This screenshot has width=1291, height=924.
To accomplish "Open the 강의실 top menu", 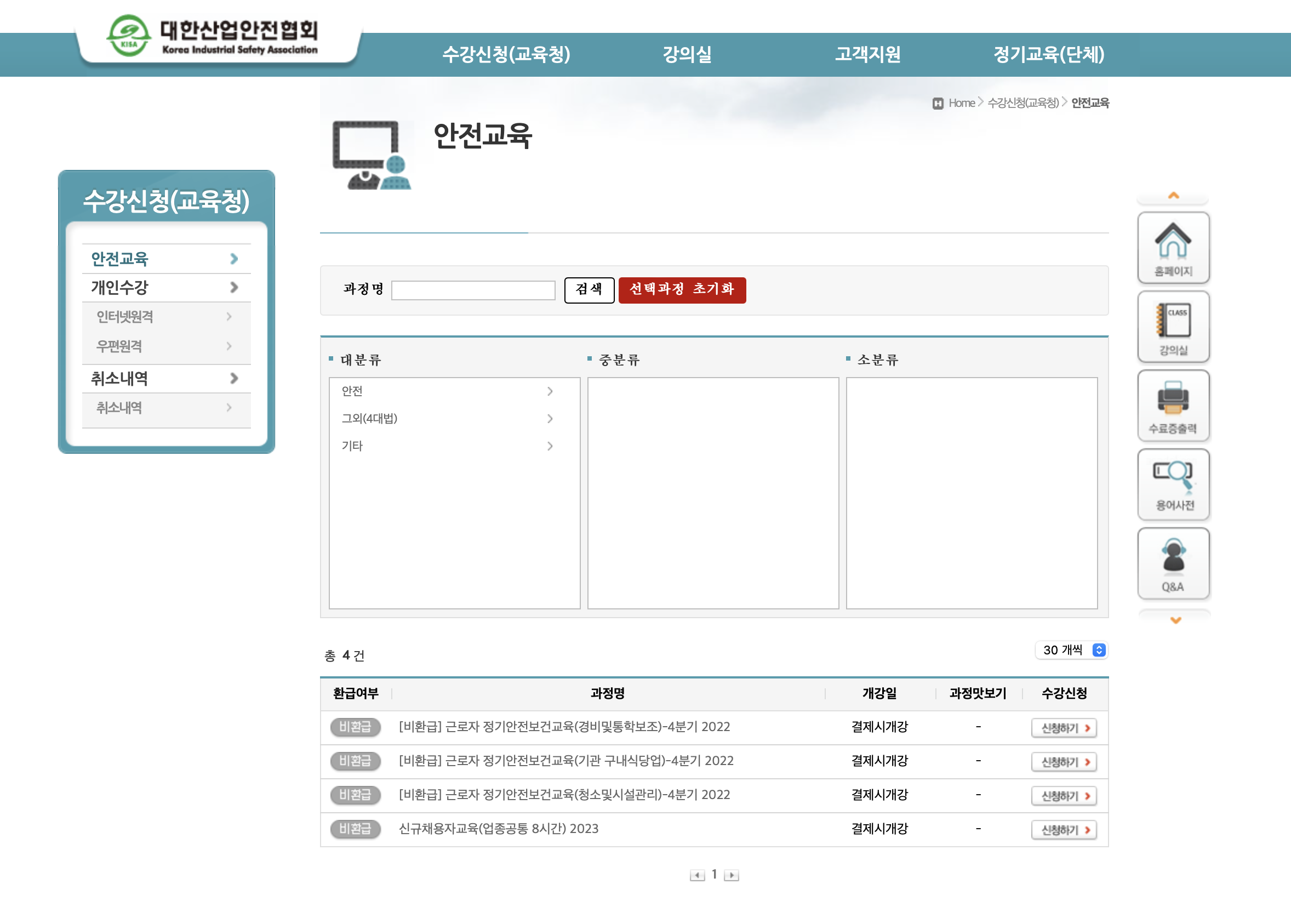I will click(x=687, y=55).
